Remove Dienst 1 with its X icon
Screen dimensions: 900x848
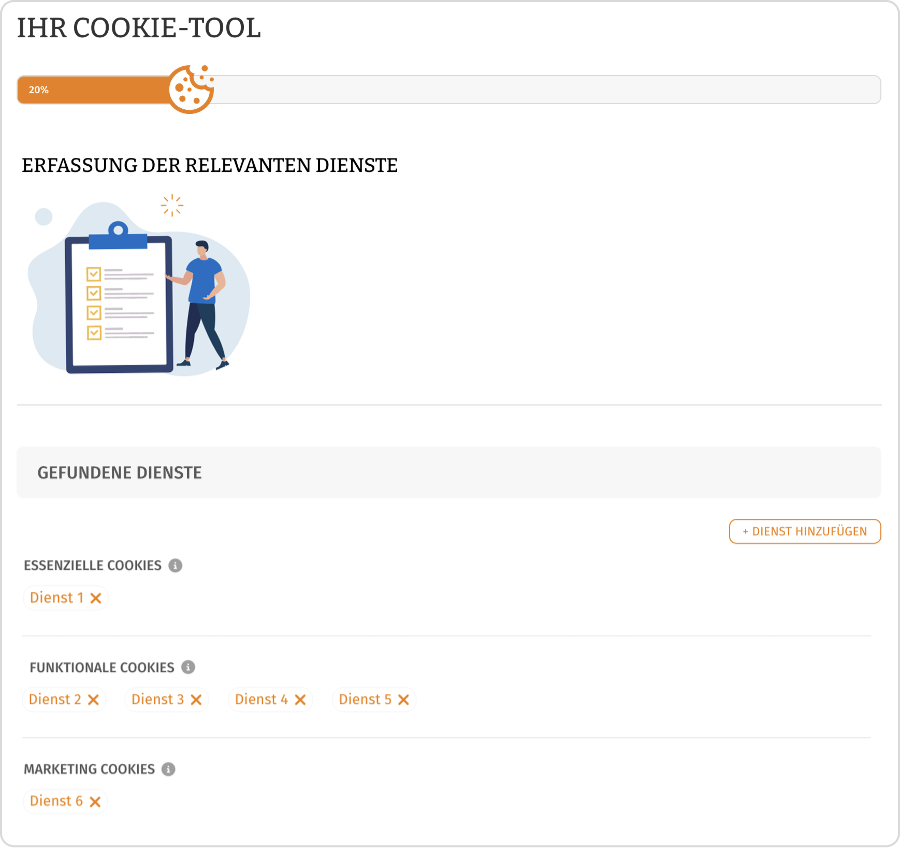(96, 598)
